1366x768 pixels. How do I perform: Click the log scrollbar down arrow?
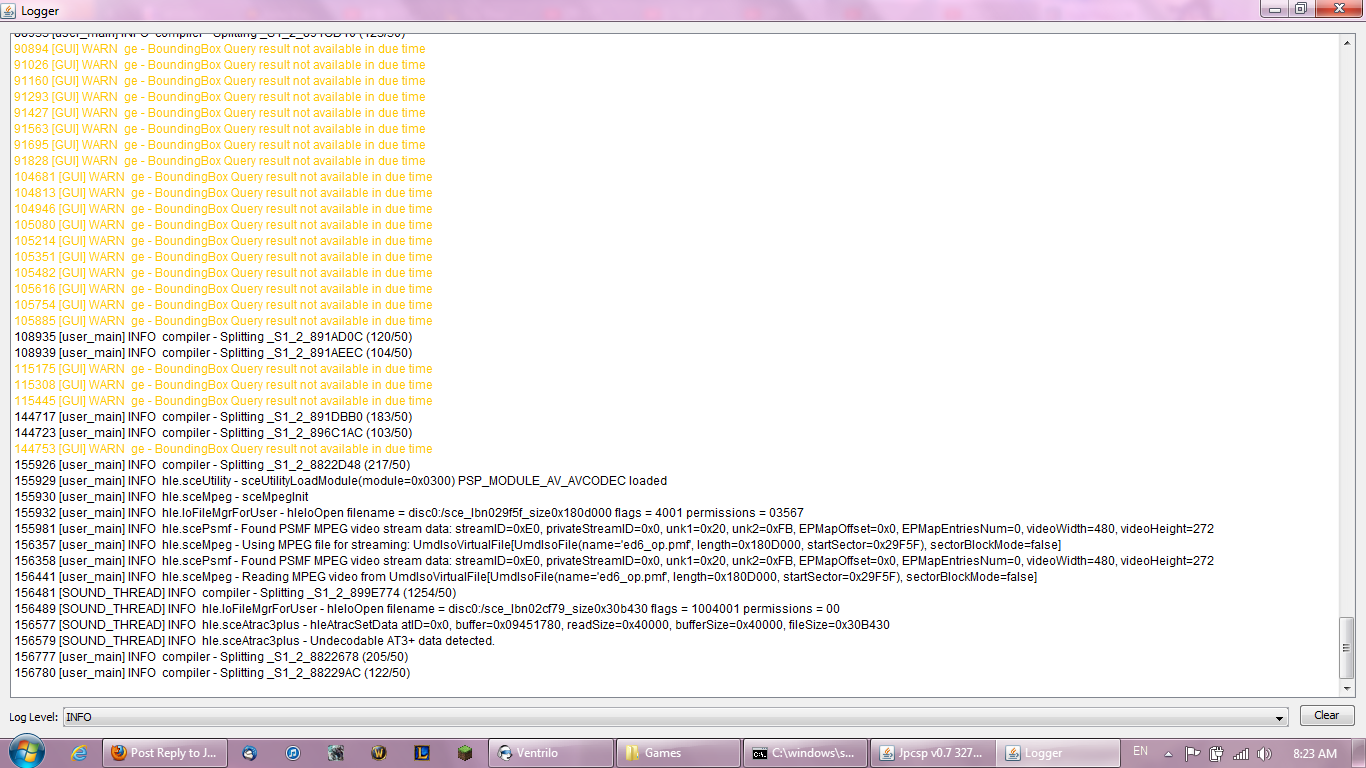pos(1346,689)
